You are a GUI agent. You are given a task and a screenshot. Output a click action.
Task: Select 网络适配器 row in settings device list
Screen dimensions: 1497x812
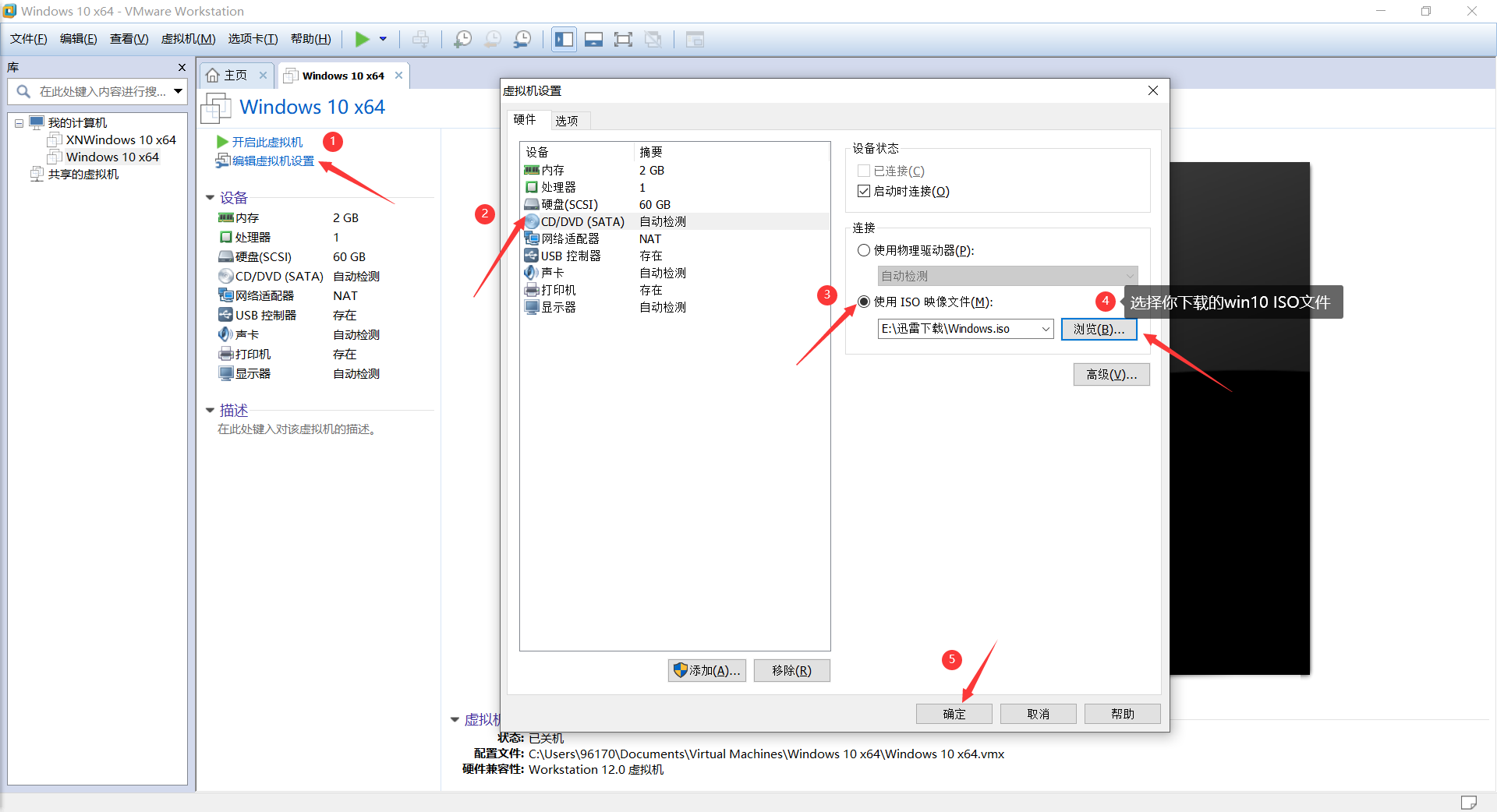coord(674,238)
